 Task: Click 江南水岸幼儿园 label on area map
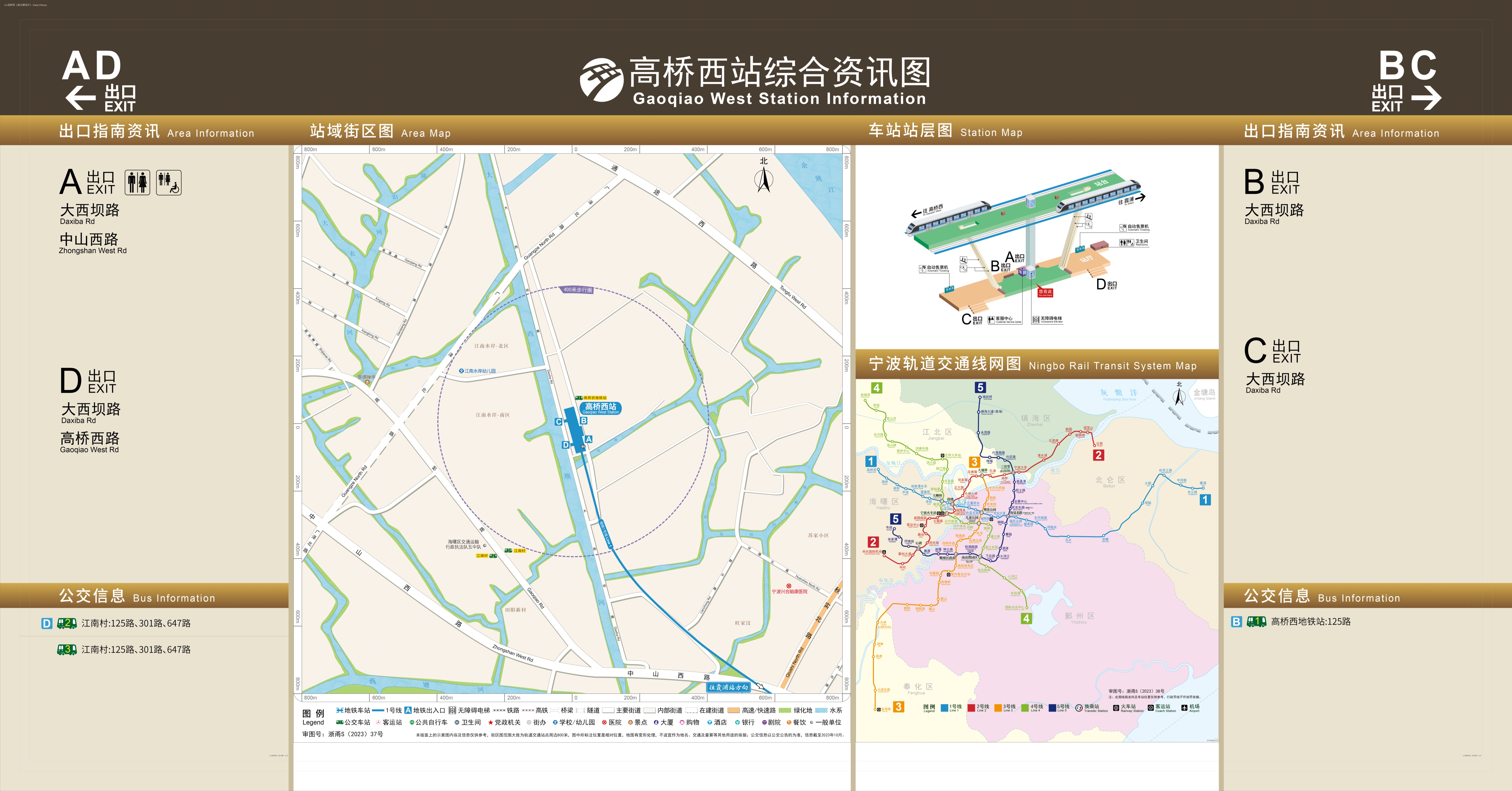[480, 371]
